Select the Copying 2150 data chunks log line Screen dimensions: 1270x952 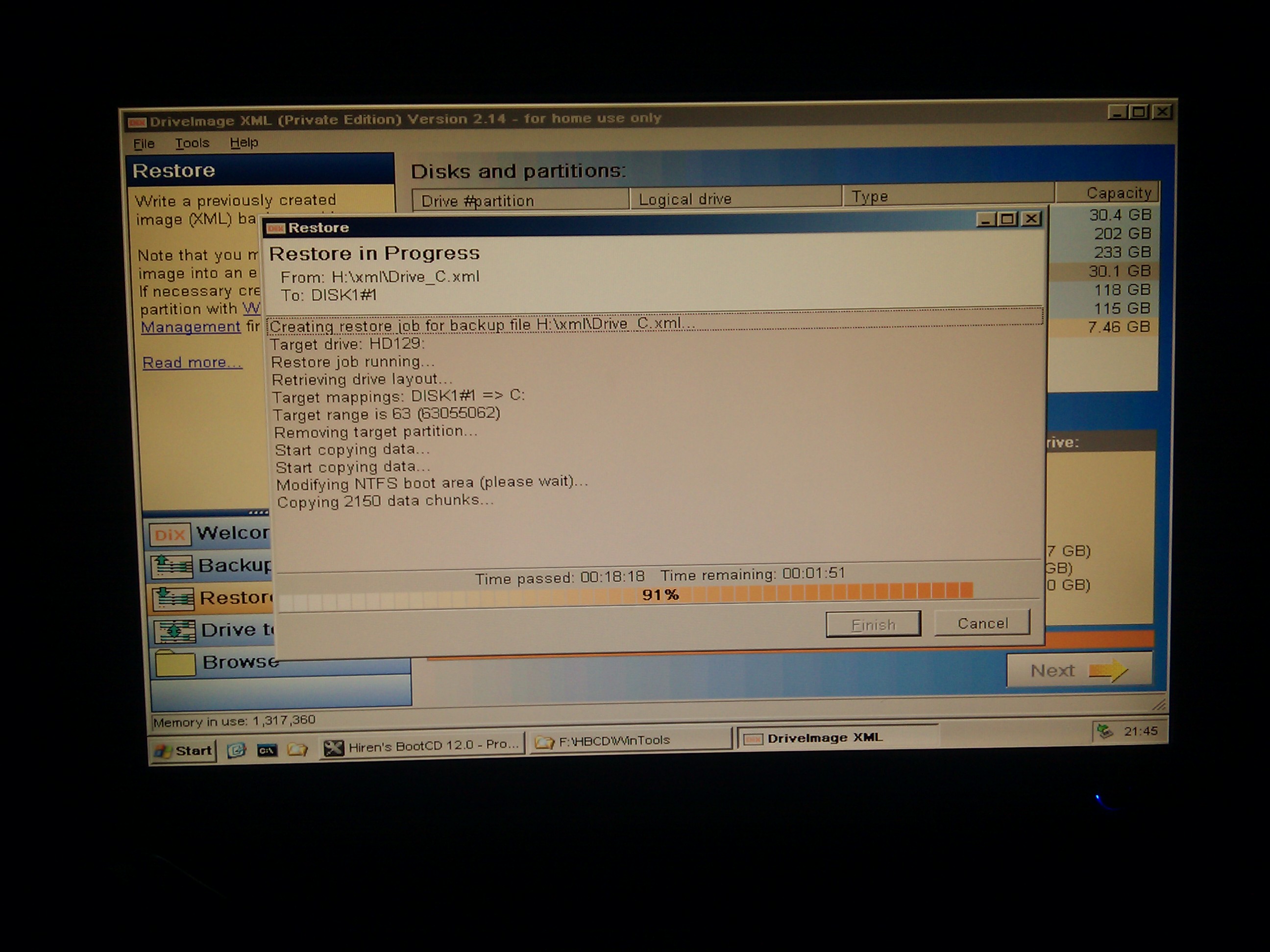(385, 501)
